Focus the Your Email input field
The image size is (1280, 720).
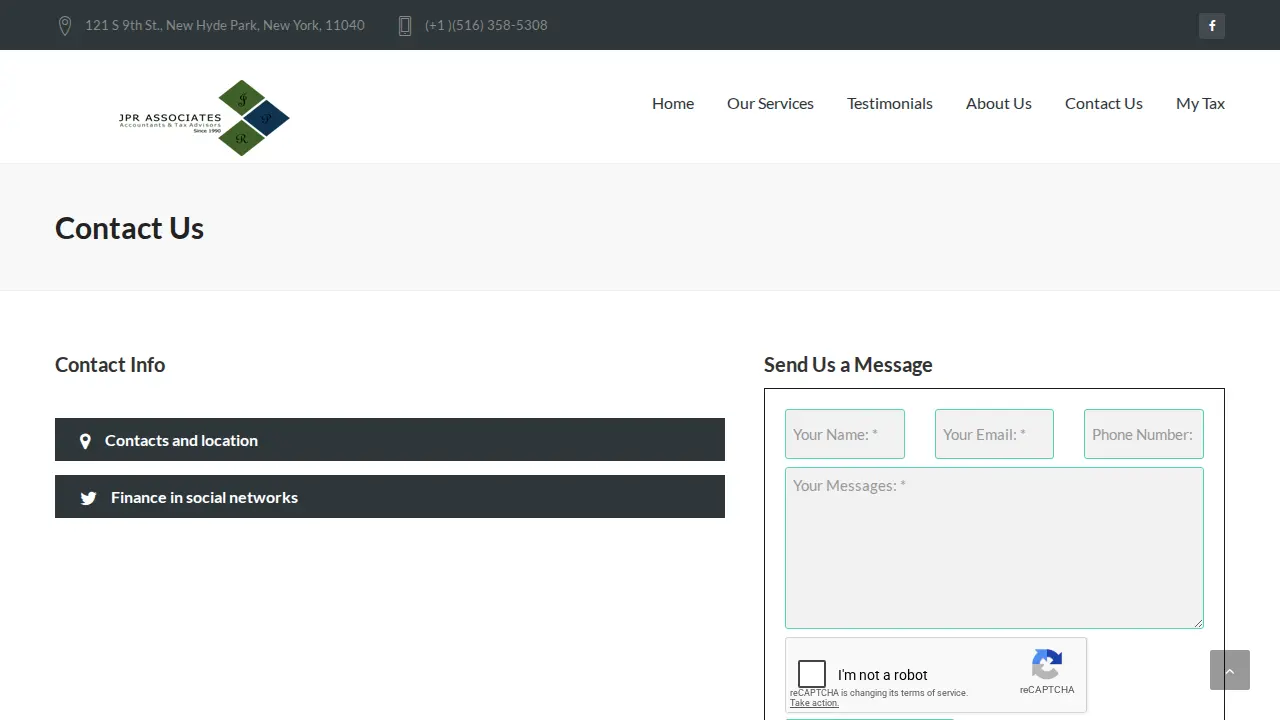click(x=994, y=434)
